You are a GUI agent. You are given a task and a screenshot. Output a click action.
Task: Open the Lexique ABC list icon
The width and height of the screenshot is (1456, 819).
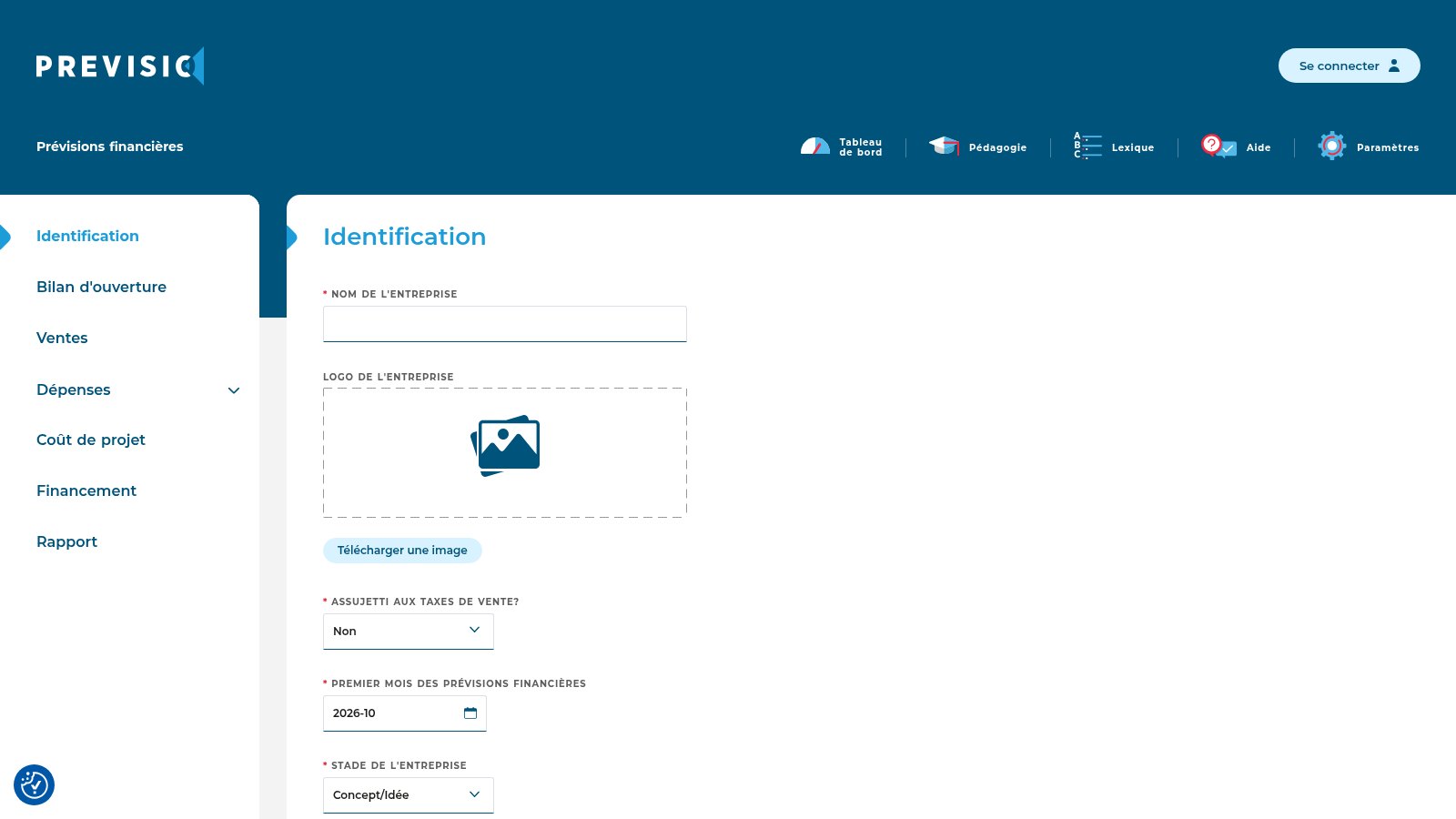pyautogui.click(x=1087, y=146)
